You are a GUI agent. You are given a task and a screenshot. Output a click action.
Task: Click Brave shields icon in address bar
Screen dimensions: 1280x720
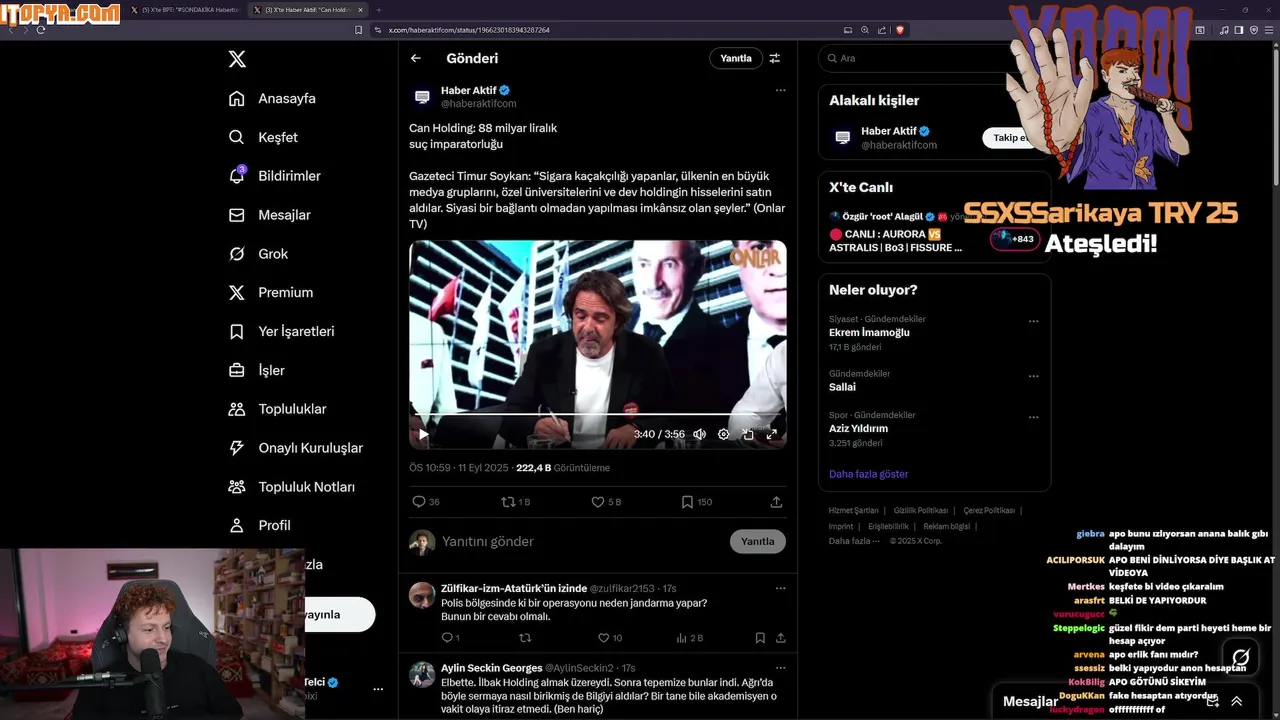point(900,30)
